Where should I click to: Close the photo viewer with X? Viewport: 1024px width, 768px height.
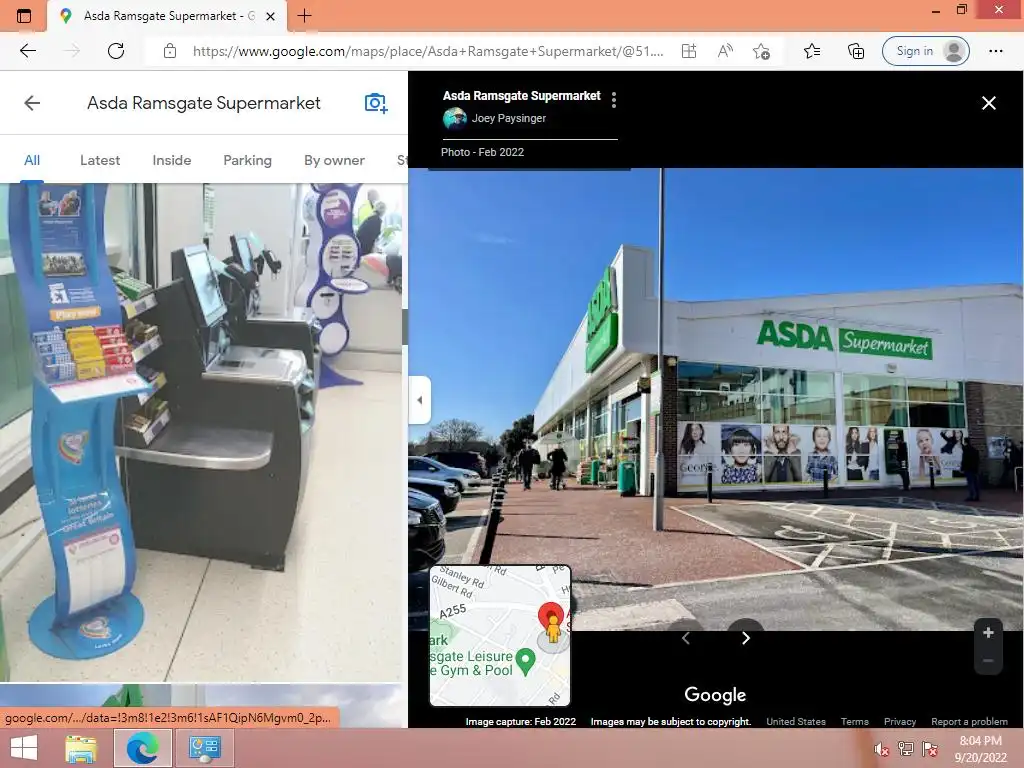click(989, 103)
